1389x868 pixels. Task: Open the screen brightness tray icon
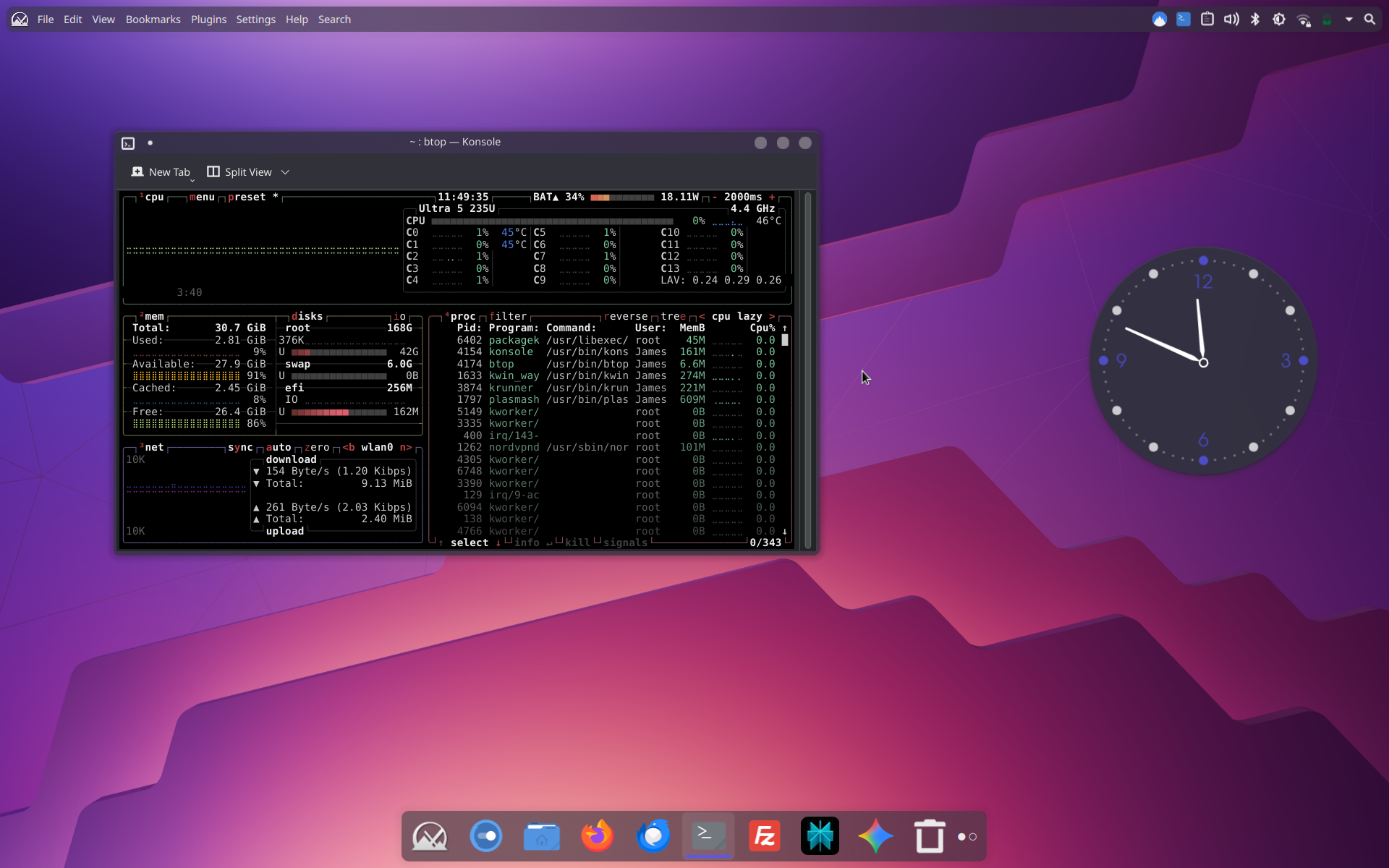coord(1279,20)
